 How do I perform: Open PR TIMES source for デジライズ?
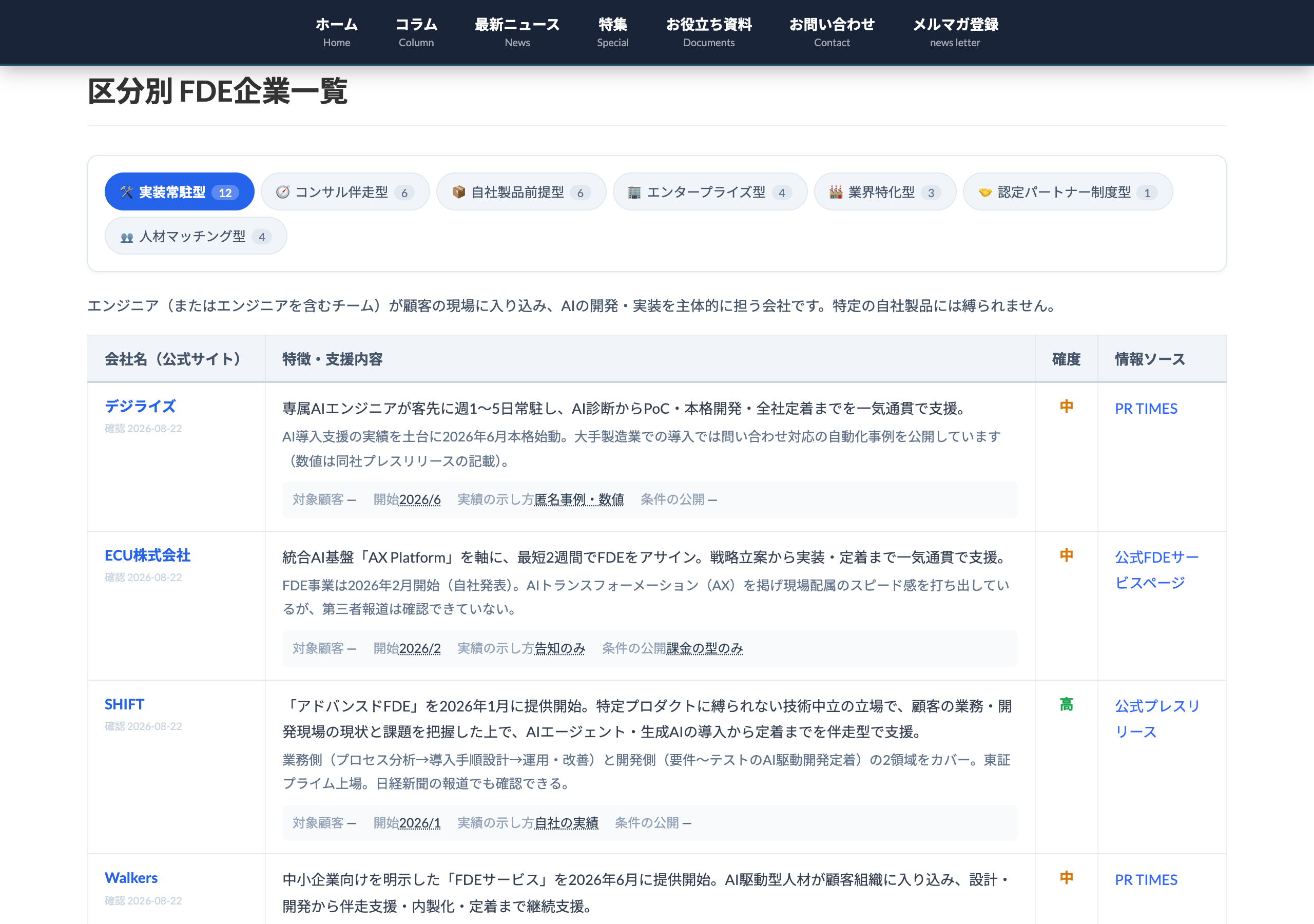[1146, 408]
